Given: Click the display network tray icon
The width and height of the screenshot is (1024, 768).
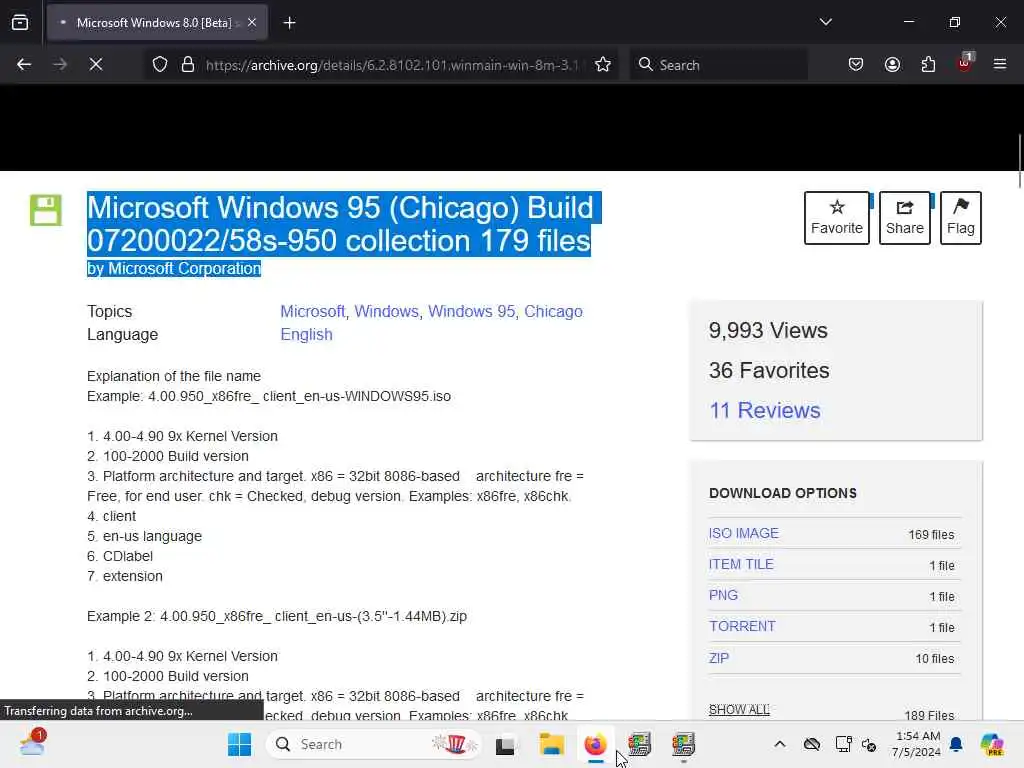Looking at the screenshot, I should (843, 744).
